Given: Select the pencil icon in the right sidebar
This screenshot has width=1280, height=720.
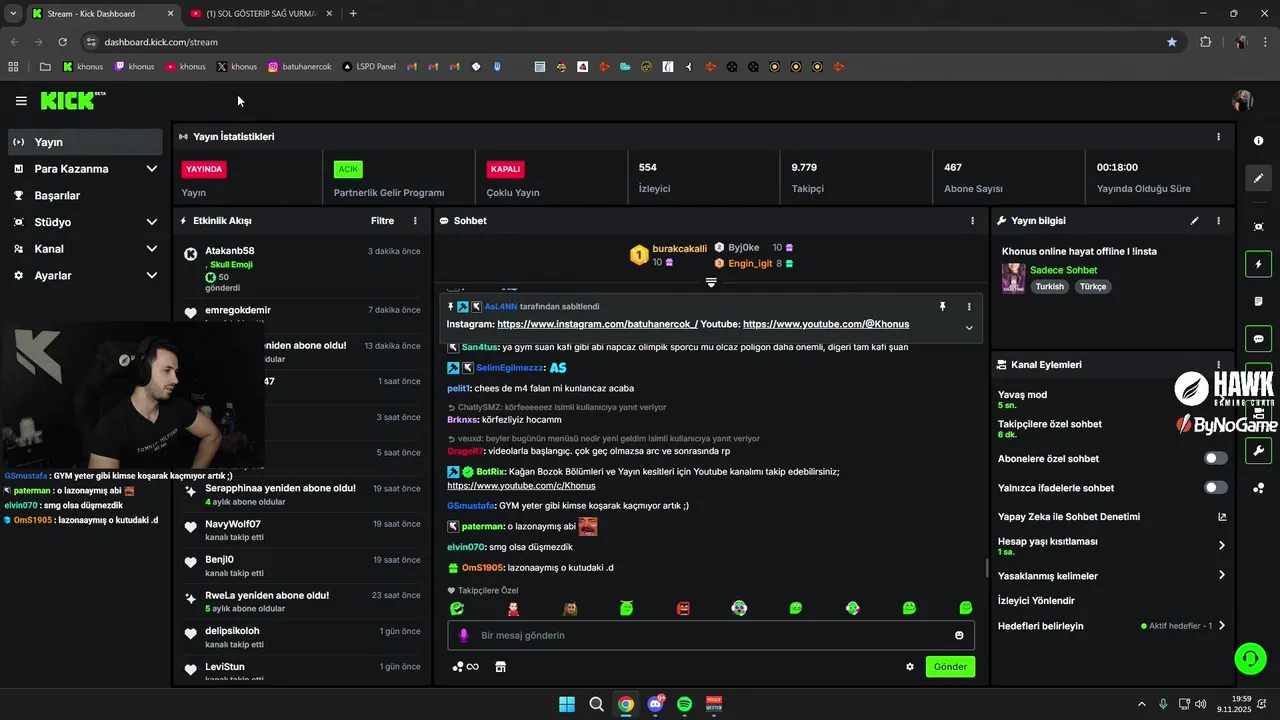Looking at the screenshot, I should tap(1259, 178).
